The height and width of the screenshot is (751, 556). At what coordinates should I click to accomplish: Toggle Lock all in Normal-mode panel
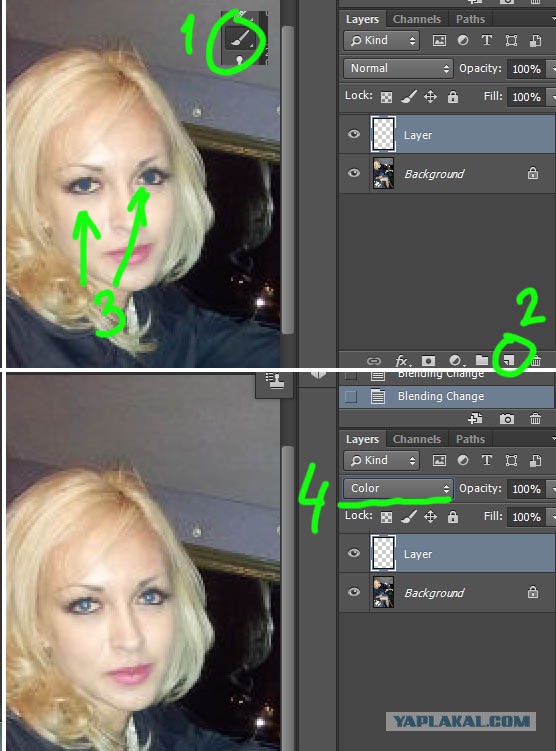coord(453,97)
